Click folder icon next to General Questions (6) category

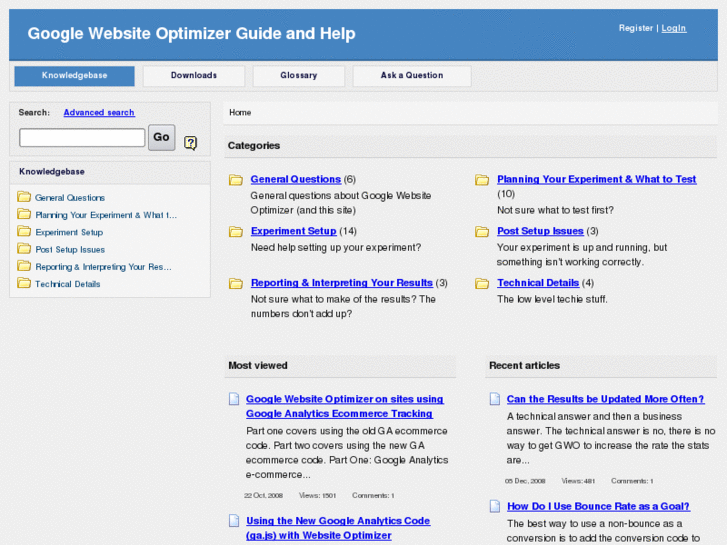(236, 180)
